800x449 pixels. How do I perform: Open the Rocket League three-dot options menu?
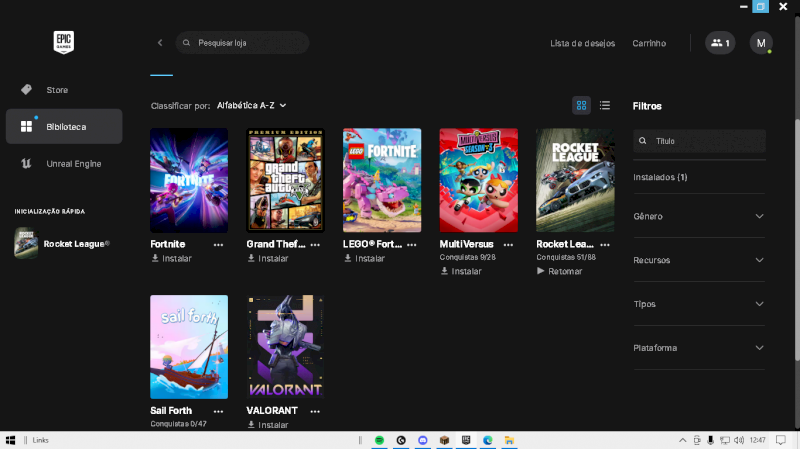[x=606, y=244]
